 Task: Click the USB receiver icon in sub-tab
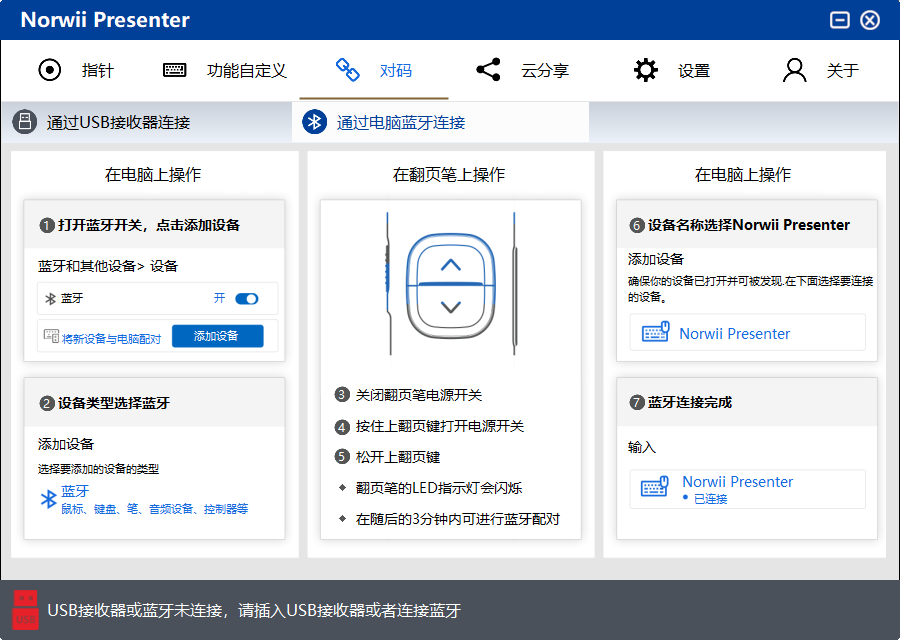25,122
